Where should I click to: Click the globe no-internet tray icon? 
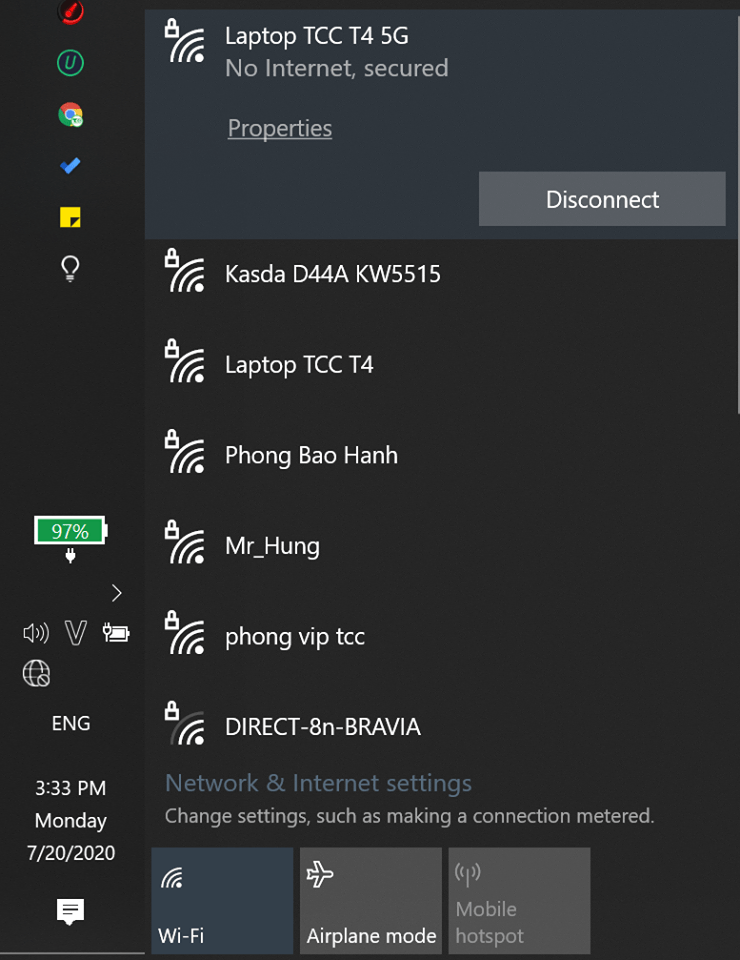[36, 674]
